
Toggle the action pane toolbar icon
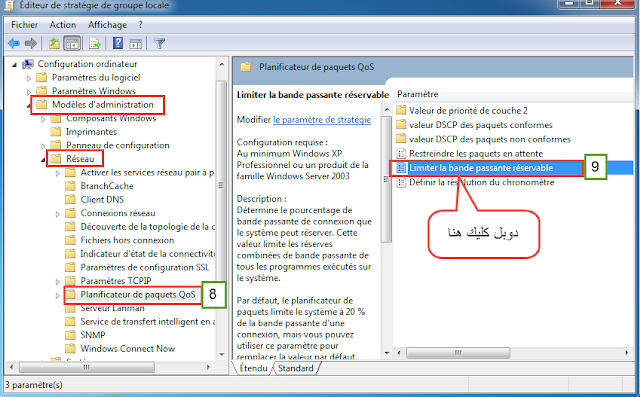(x=136, y=43)
